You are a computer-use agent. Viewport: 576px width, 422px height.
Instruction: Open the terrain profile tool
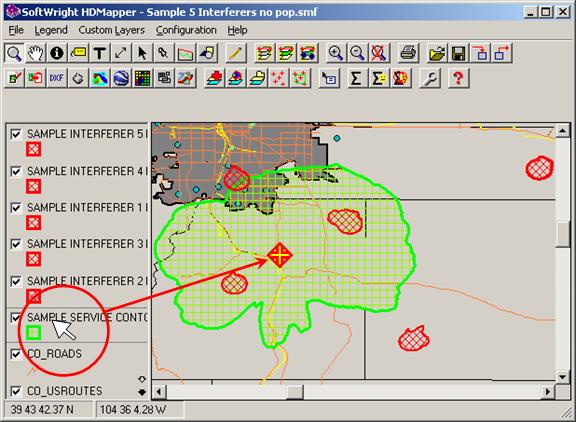click(x=185, y=53)
